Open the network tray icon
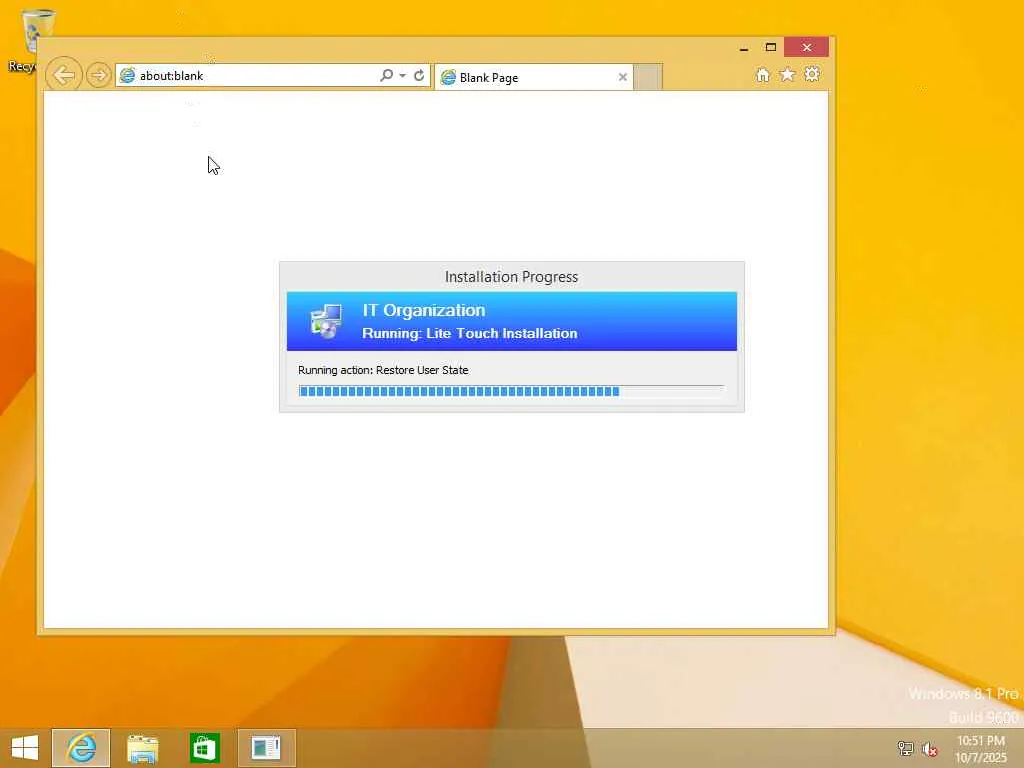Screen dimensions: 1024x768 click(x=905, y=748)
